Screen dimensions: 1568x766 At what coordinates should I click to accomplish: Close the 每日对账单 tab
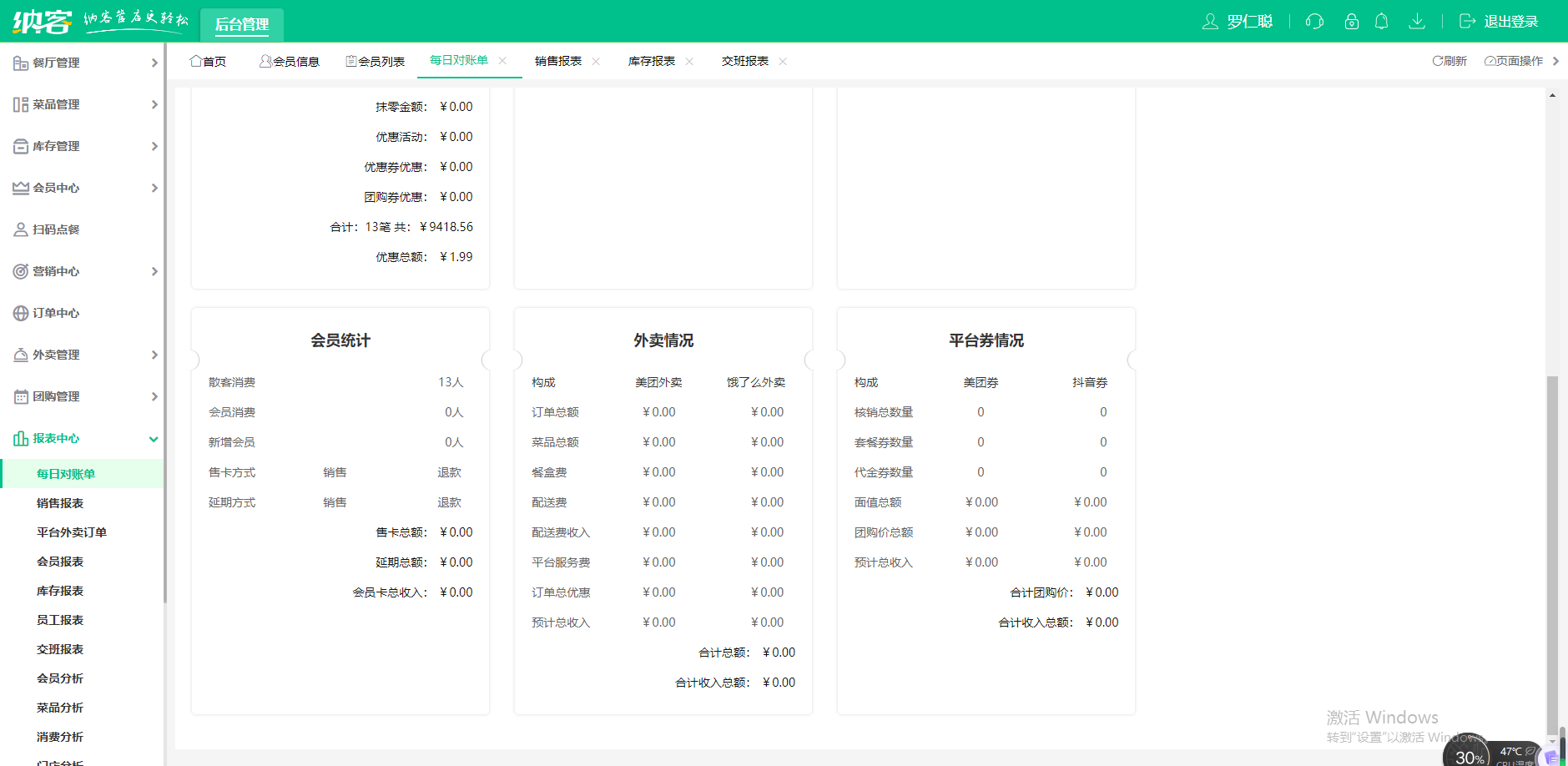coord(502,61)
